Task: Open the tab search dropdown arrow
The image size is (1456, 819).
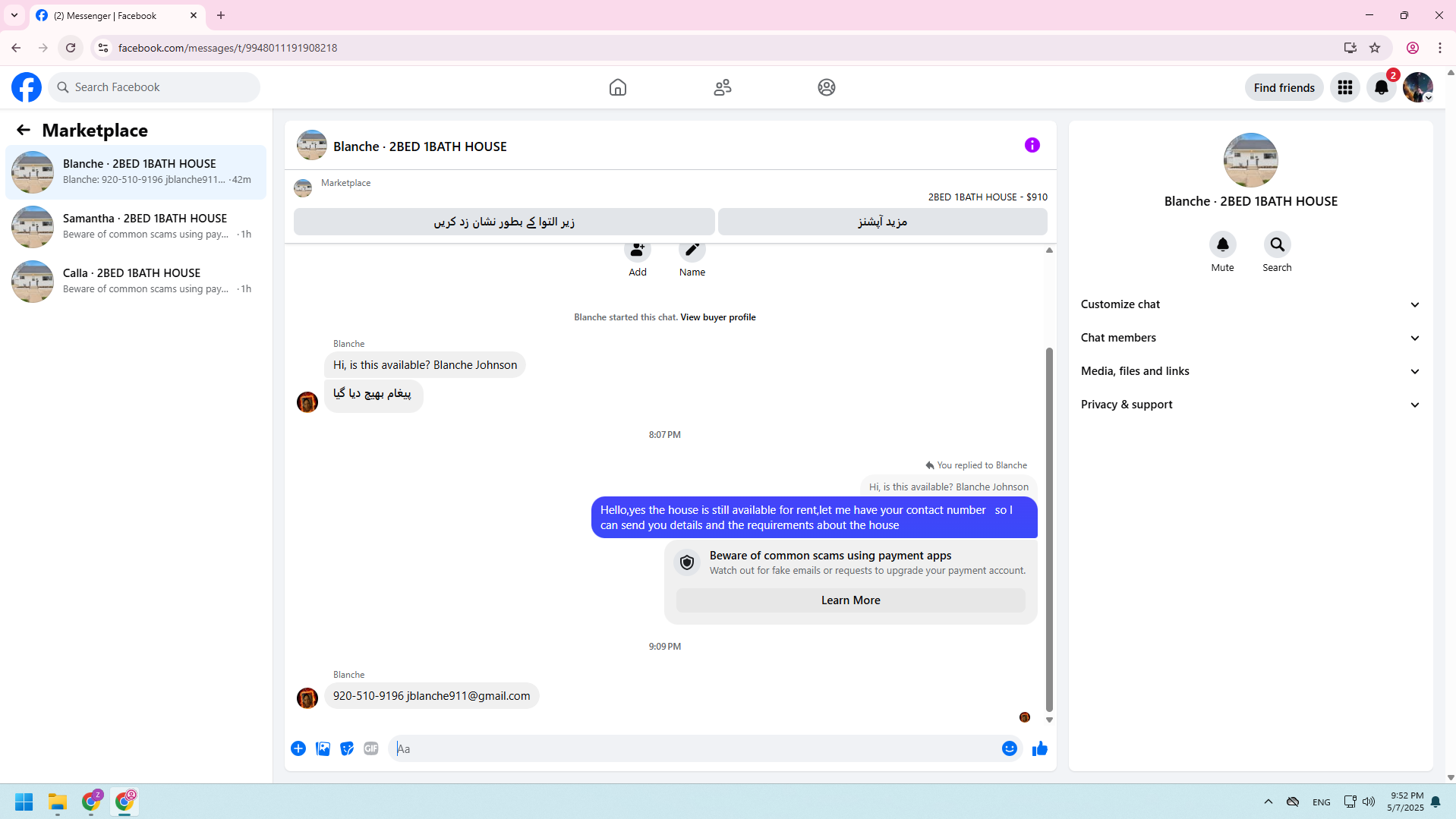Action: click(14, 15)
